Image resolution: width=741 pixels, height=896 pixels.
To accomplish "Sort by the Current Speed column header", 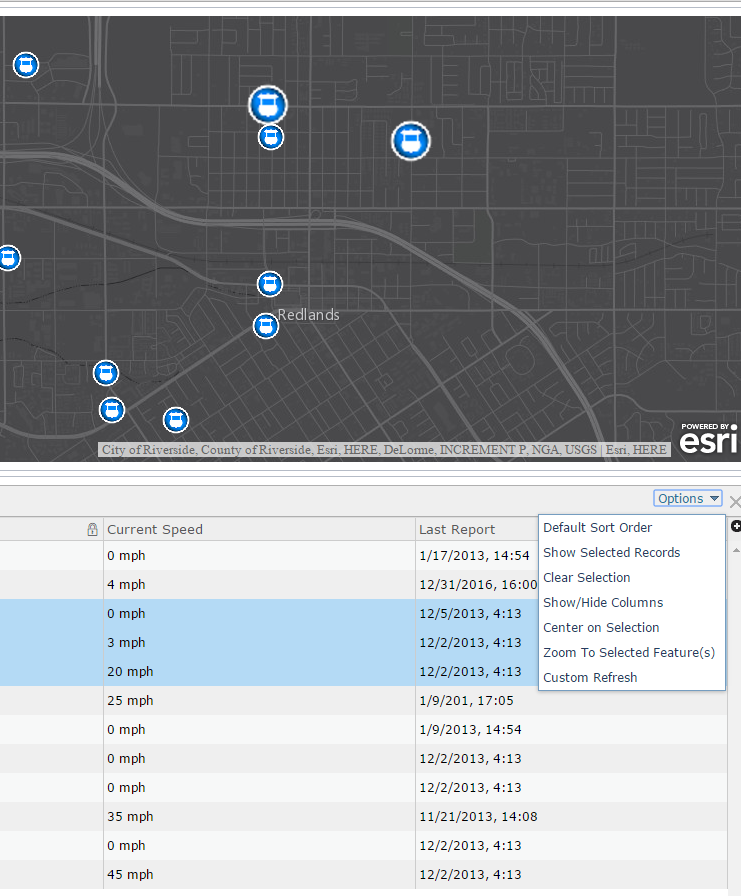I will (155, 530).
